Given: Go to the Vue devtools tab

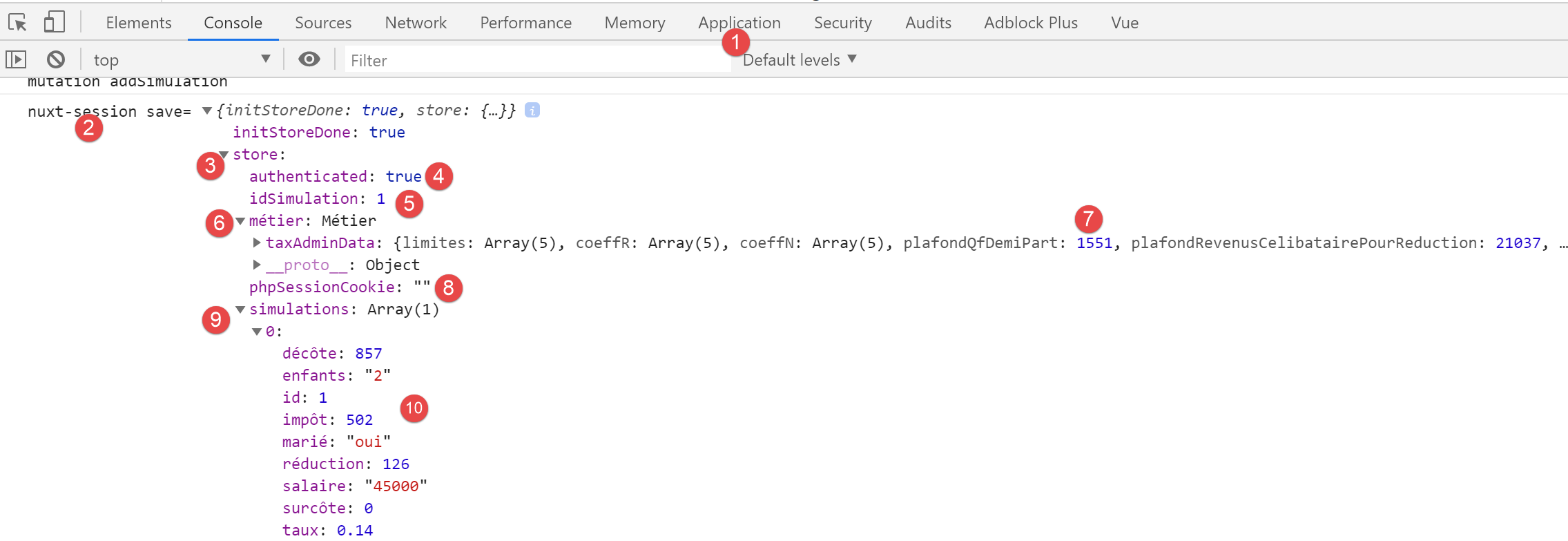Looking at the screenshot, I should pyautogui.click(x=1124, y=23).
